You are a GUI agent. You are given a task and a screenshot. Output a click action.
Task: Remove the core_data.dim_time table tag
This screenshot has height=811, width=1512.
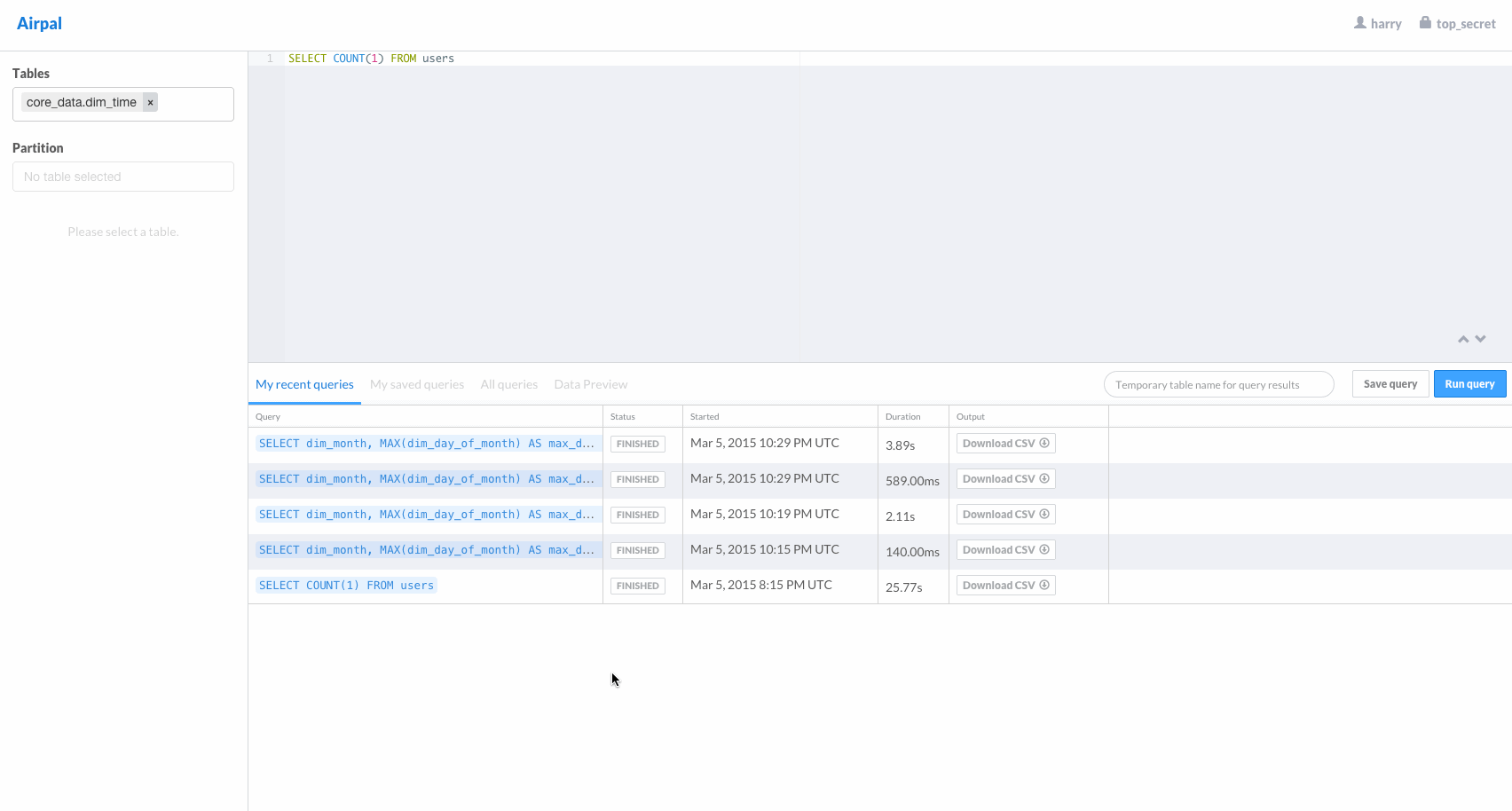pos(151,103)
